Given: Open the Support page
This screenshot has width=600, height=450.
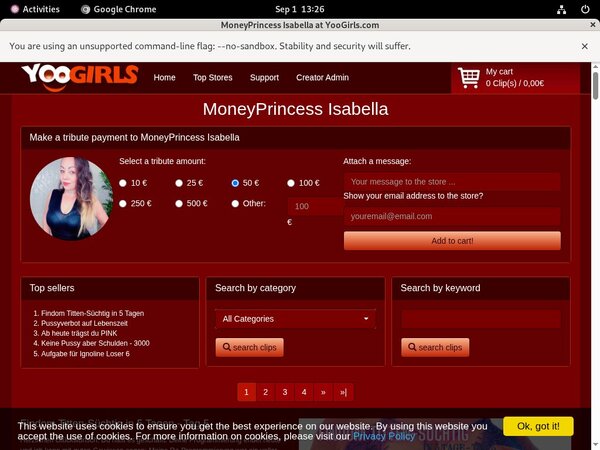Looking at the screenshot, I should (264, 78).
